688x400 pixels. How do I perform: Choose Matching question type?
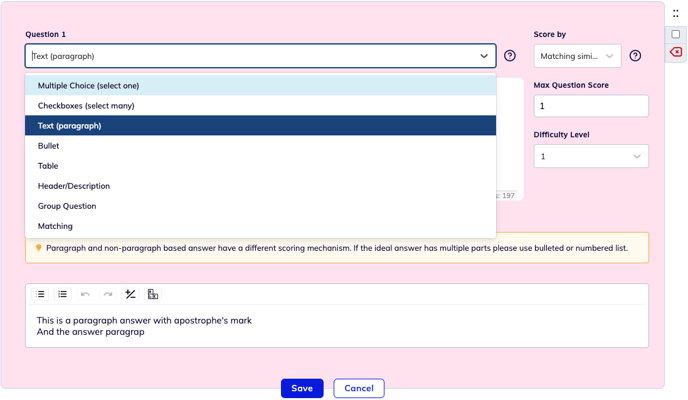(x=261, y=226)
